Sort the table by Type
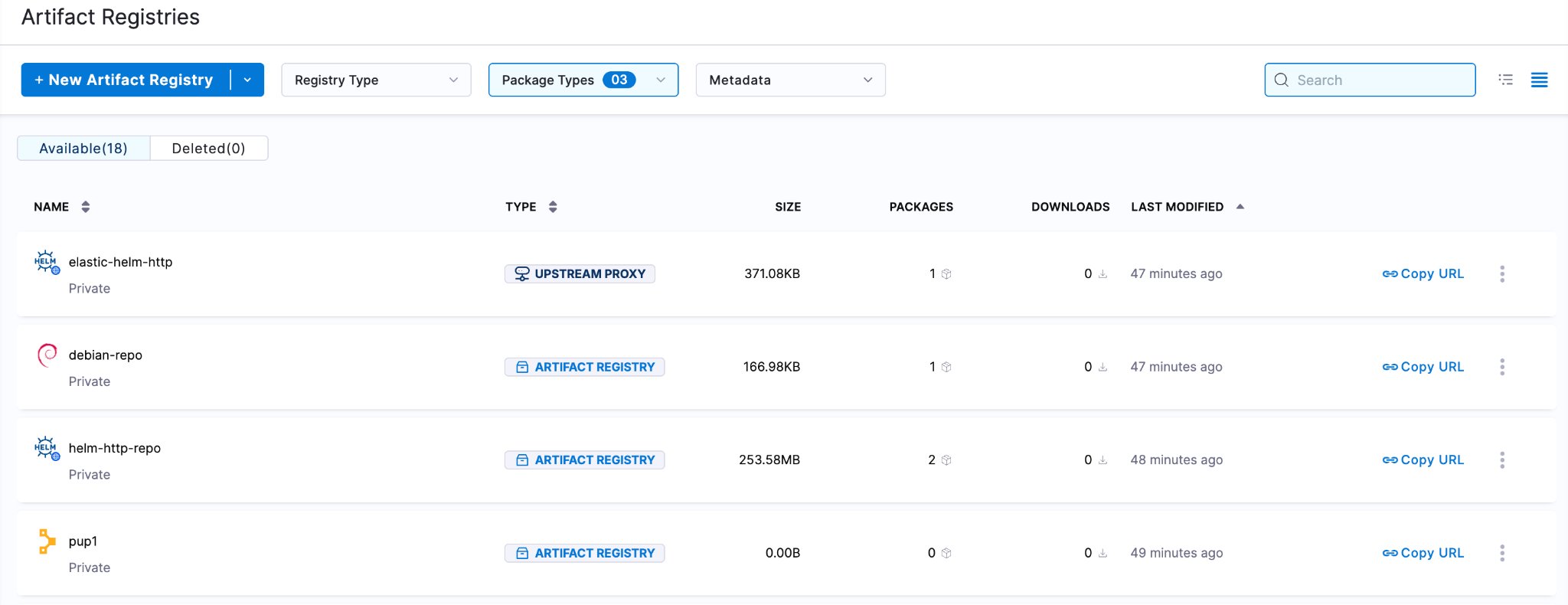Viewport: 1568px width, 605px height. point(553,207)
